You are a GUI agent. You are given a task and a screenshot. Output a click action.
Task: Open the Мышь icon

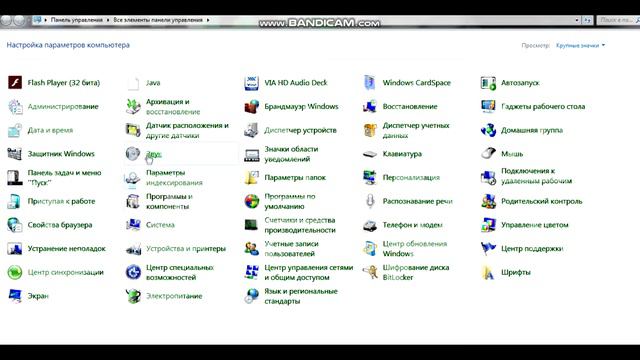(489, 154)
